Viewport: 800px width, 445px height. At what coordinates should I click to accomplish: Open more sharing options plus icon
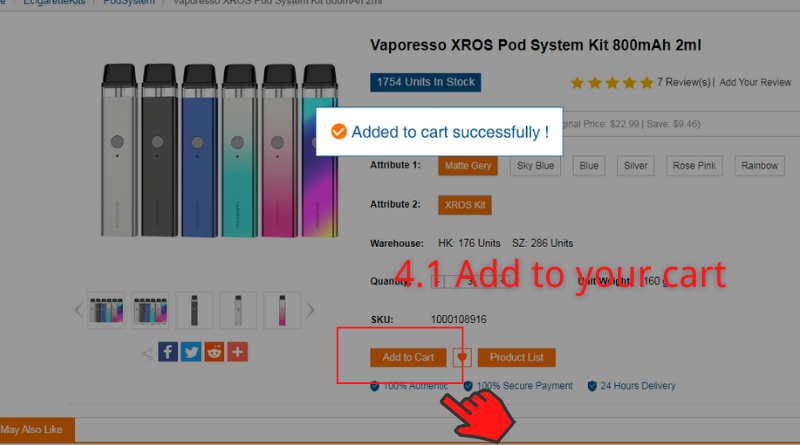[238, 352]
